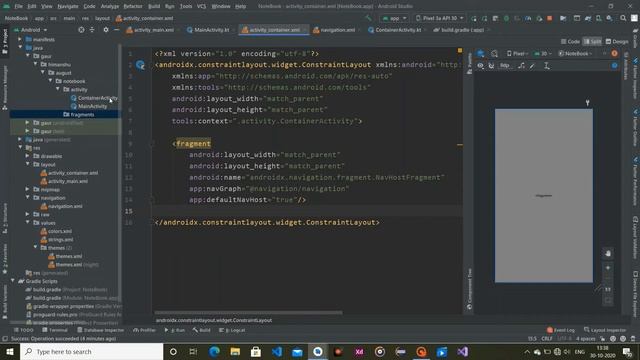
Task: Switch the editor to Design view
Action: pyautogui.click(x=617, y=42)
